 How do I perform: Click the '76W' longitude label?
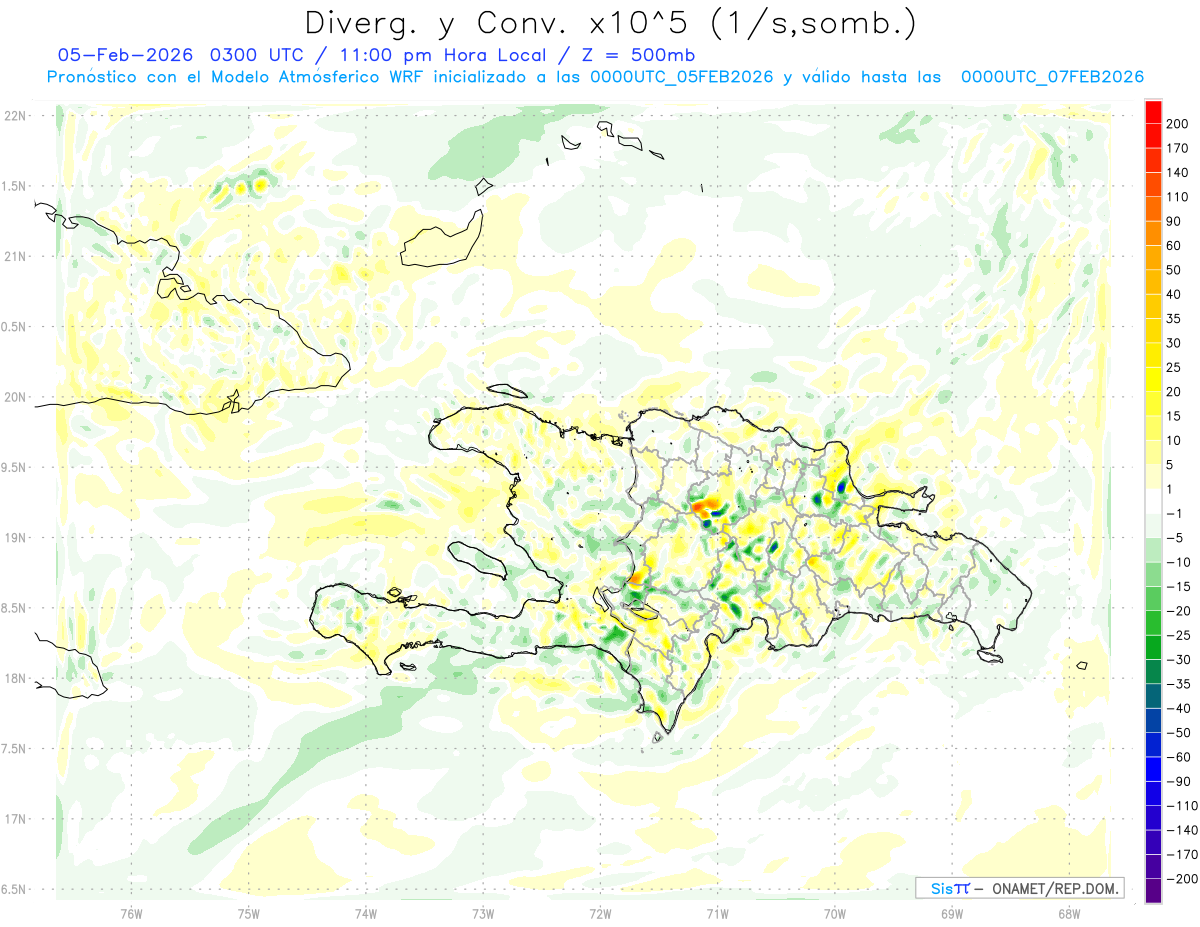point(131,913)
